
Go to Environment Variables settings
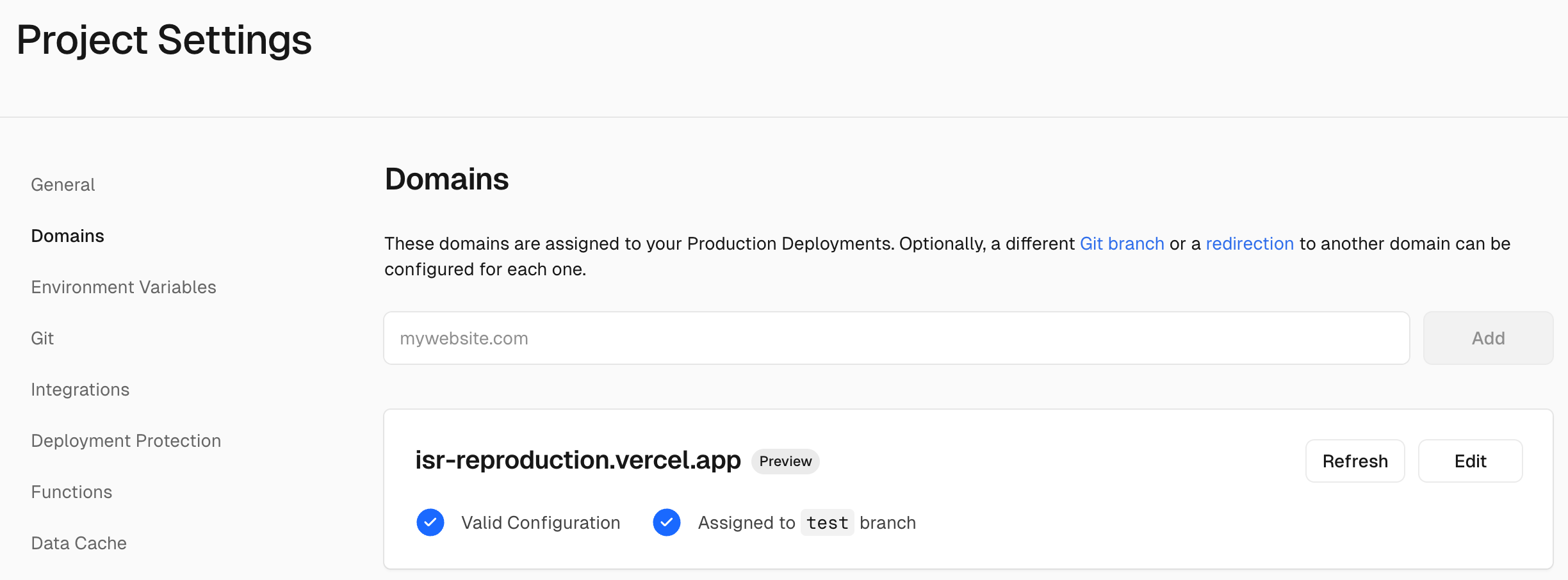[x=124, y=287]
